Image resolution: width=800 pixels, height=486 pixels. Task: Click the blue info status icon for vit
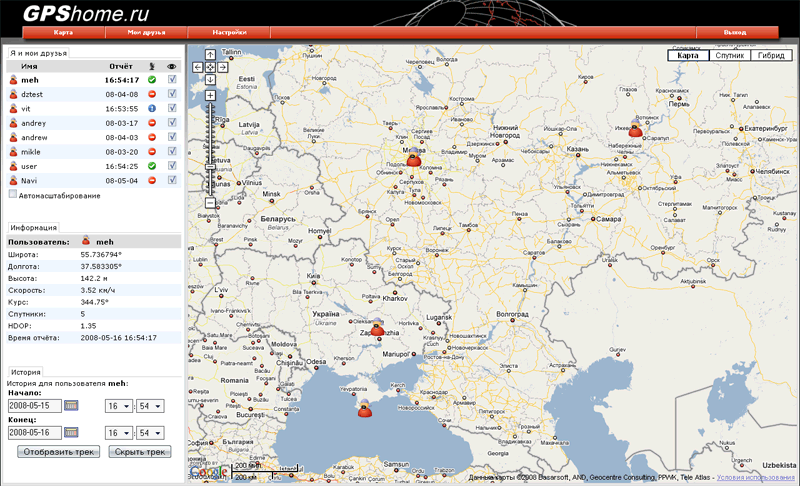[x=152, y=109]
